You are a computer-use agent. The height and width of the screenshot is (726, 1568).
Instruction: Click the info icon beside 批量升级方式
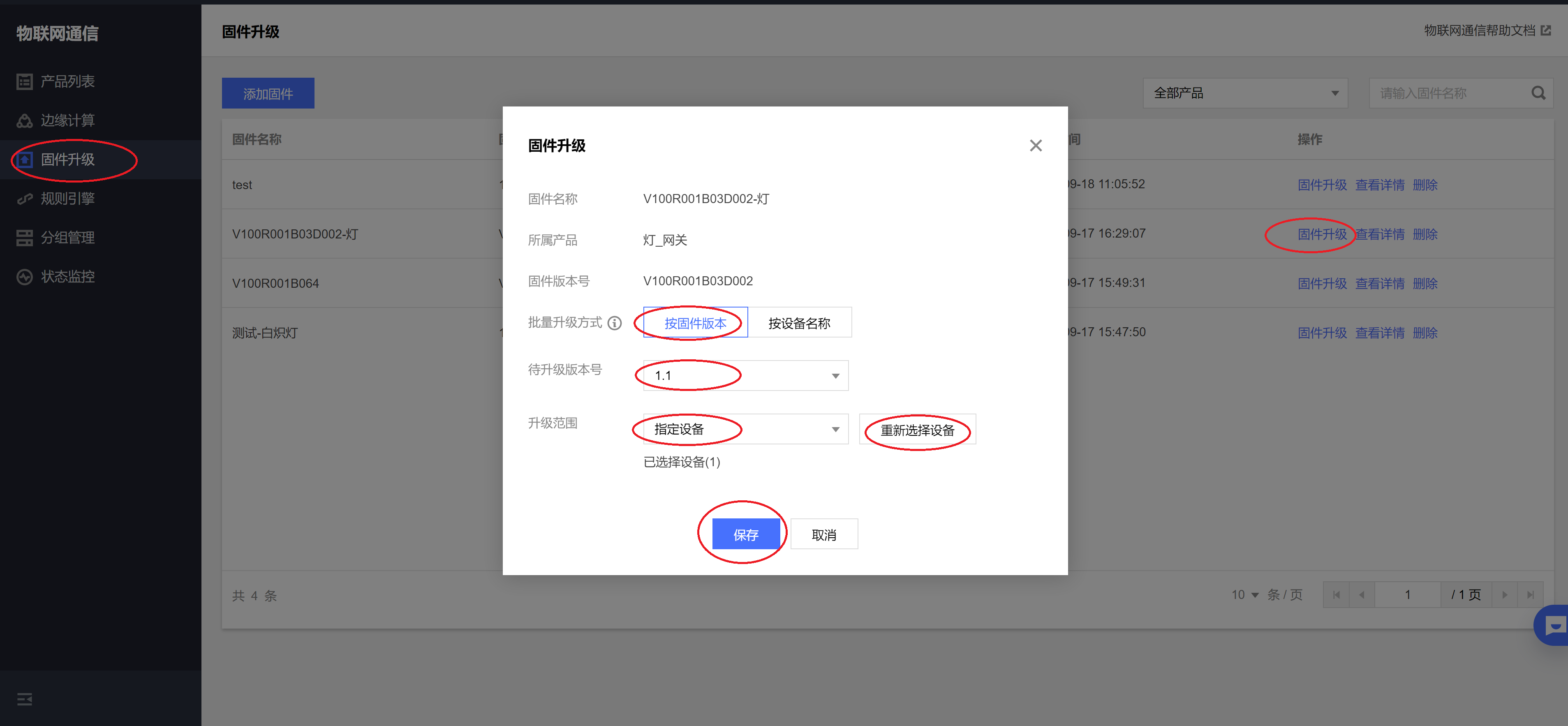pyautogui.click(x=615, y=323)
